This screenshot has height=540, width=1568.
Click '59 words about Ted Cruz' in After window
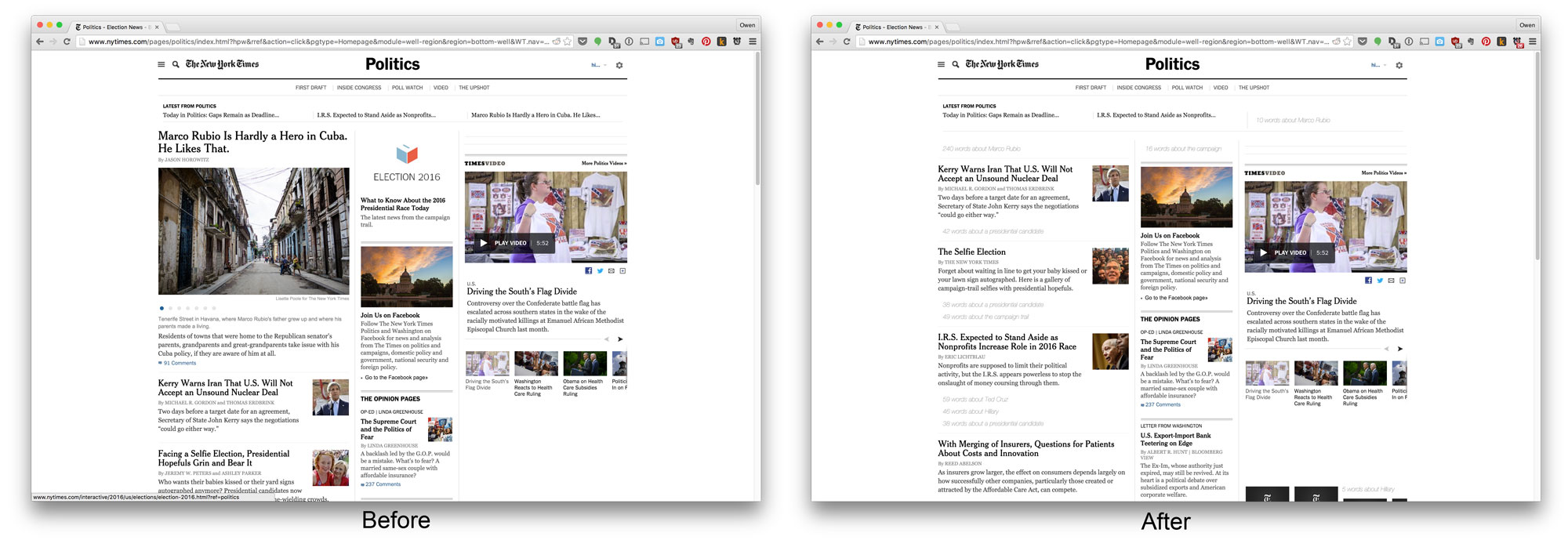(975, 400)
